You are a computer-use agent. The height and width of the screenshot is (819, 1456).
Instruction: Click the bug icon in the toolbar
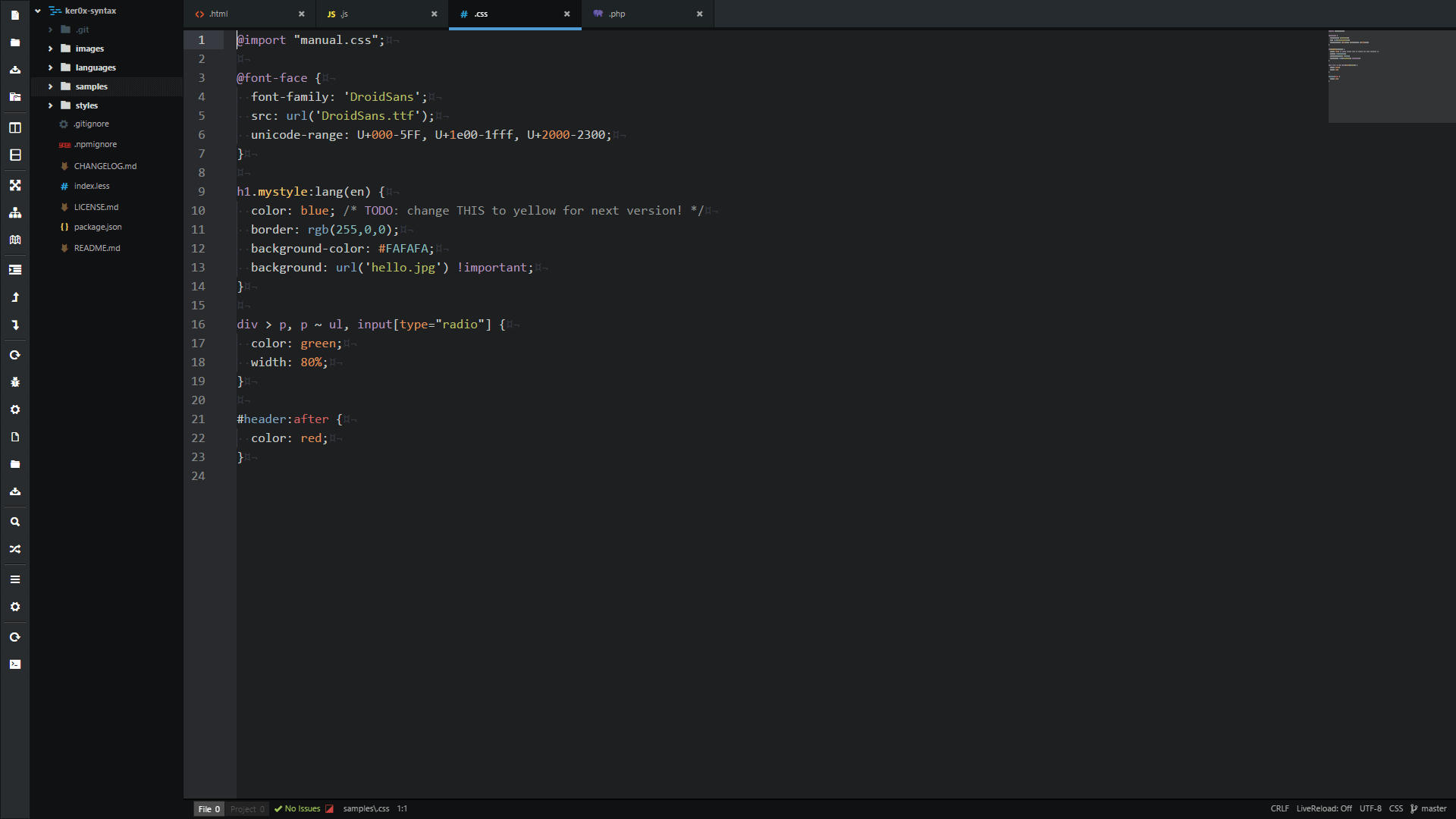tap(15, 382)
